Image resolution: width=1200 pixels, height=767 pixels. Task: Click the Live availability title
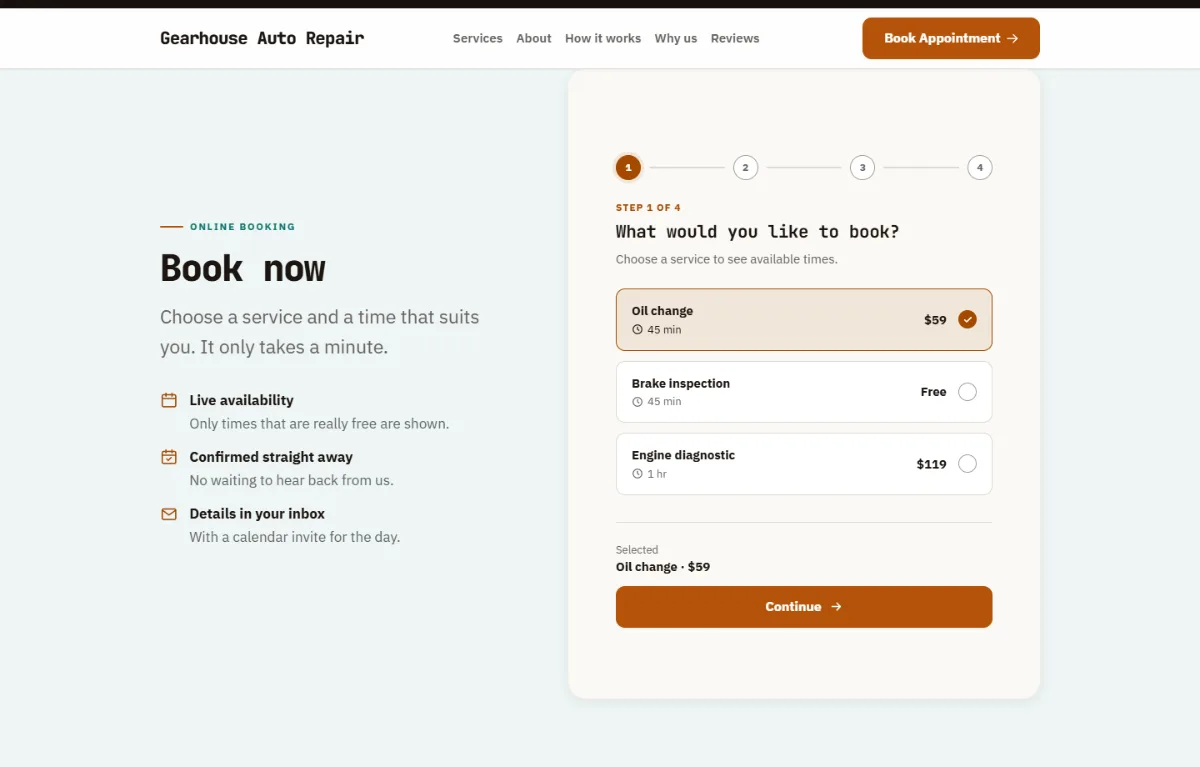tap(242, 400)
